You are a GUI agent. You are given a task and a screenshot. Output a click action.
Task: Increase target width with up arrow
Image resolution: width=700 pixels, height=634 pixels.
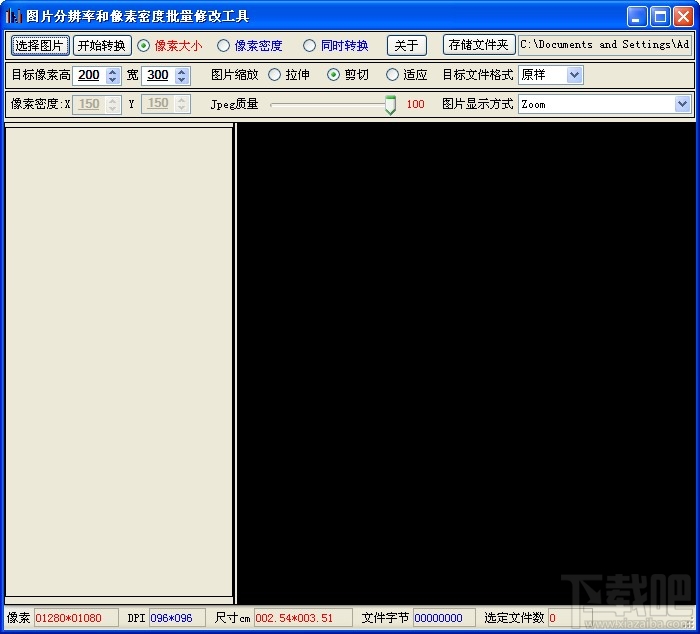[182, 71]
